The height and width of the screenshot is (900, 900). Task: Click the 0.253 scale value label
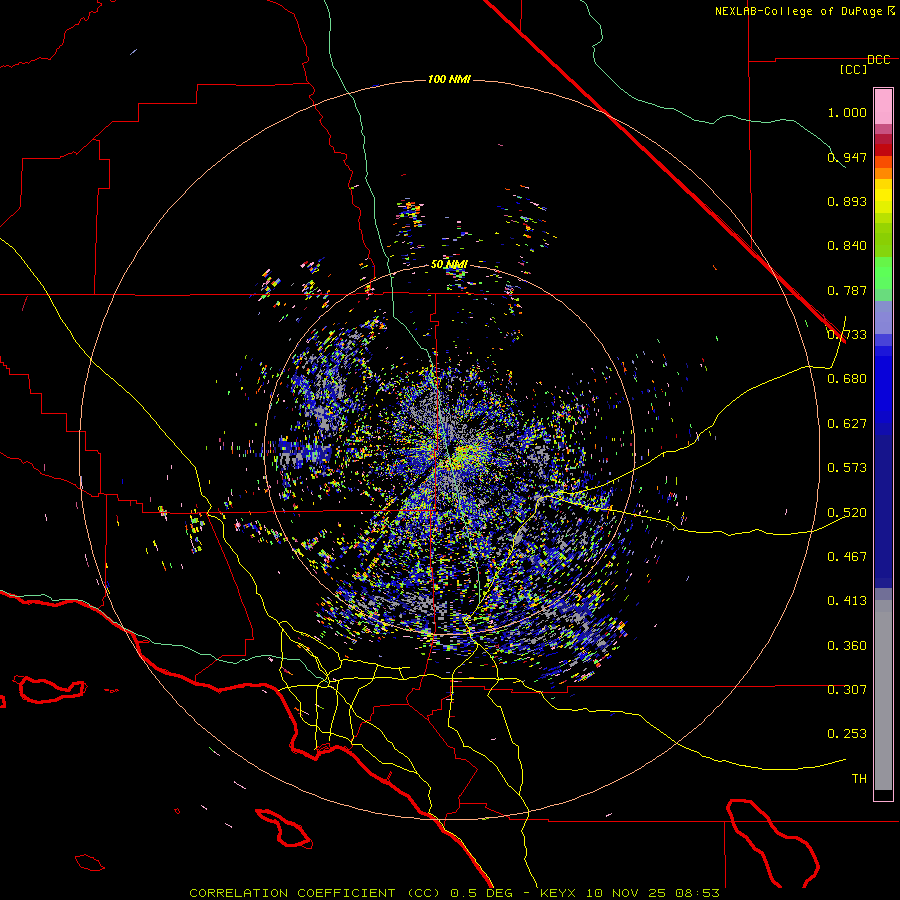pos(847,734)
